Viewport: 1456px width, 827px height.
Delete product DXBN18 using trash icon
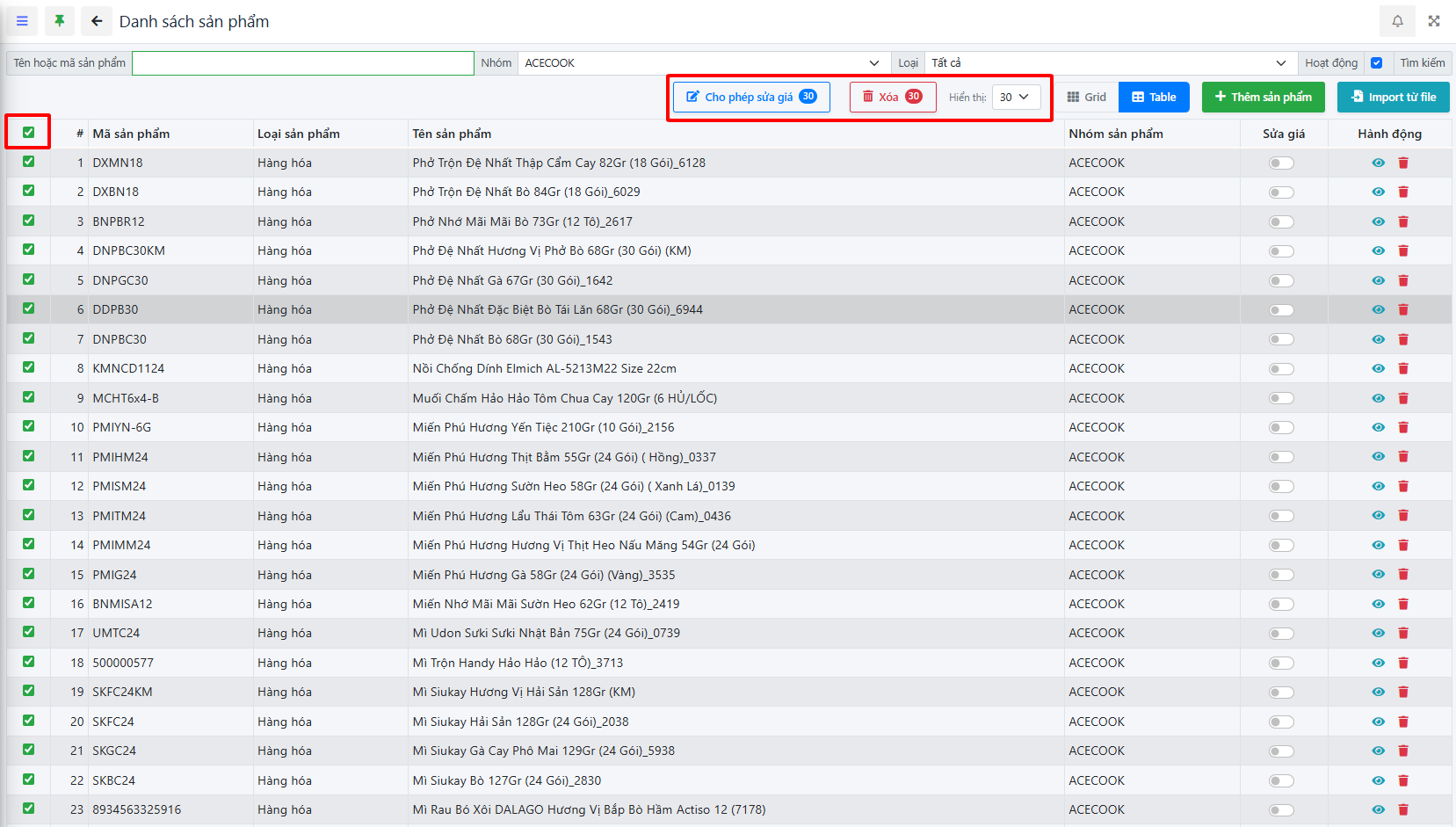(1403, 192)
